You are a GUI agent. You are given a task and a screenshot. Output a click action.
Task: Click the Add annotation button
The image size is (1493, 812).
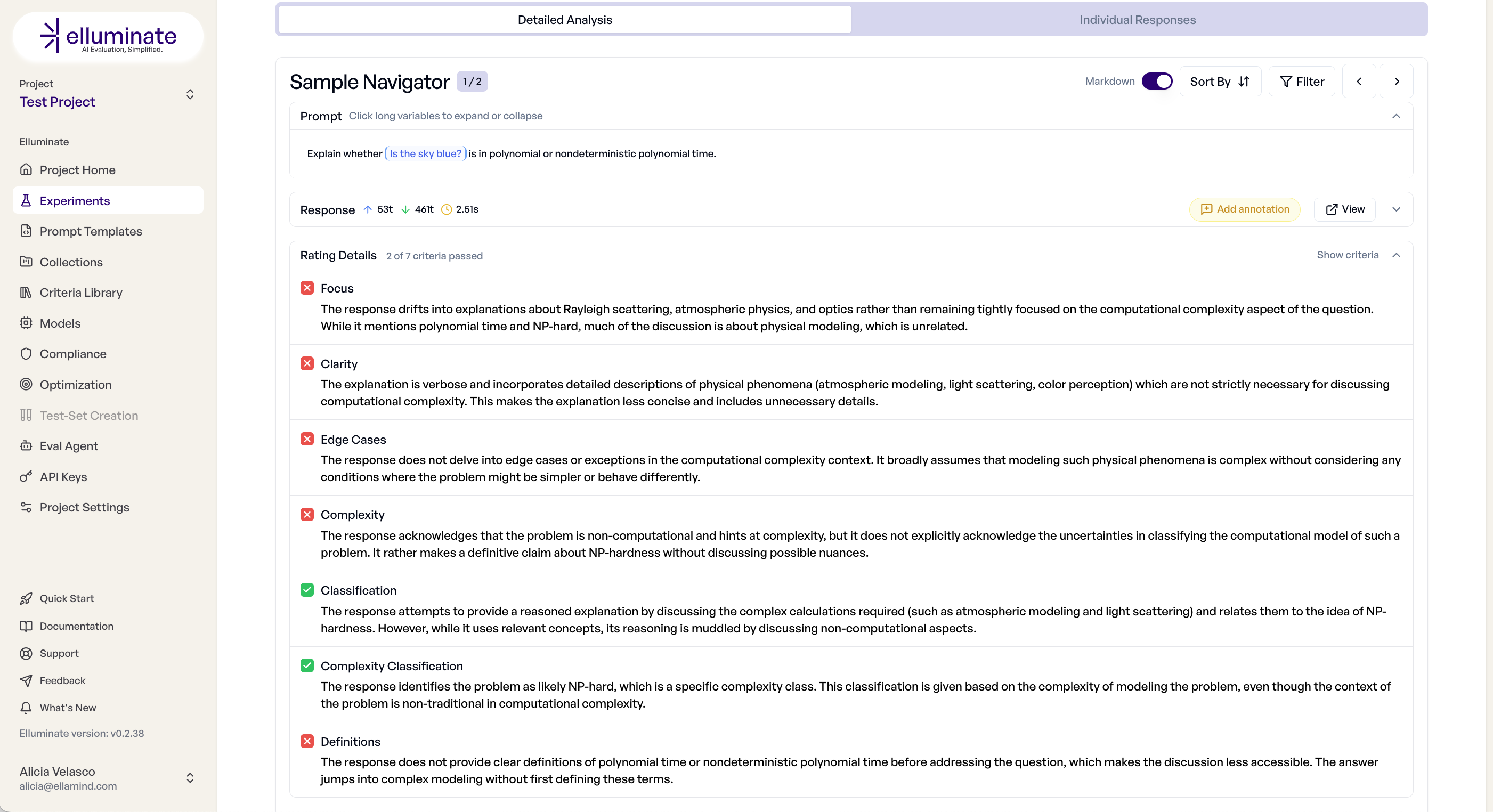tap(1244, 209)
